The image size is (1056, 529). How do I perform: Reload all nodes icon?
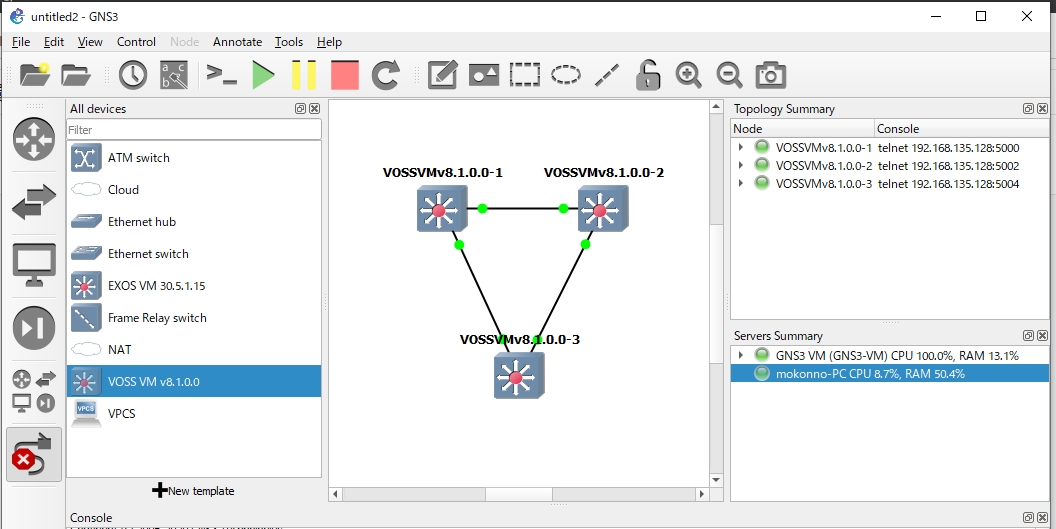coord(386,75)
